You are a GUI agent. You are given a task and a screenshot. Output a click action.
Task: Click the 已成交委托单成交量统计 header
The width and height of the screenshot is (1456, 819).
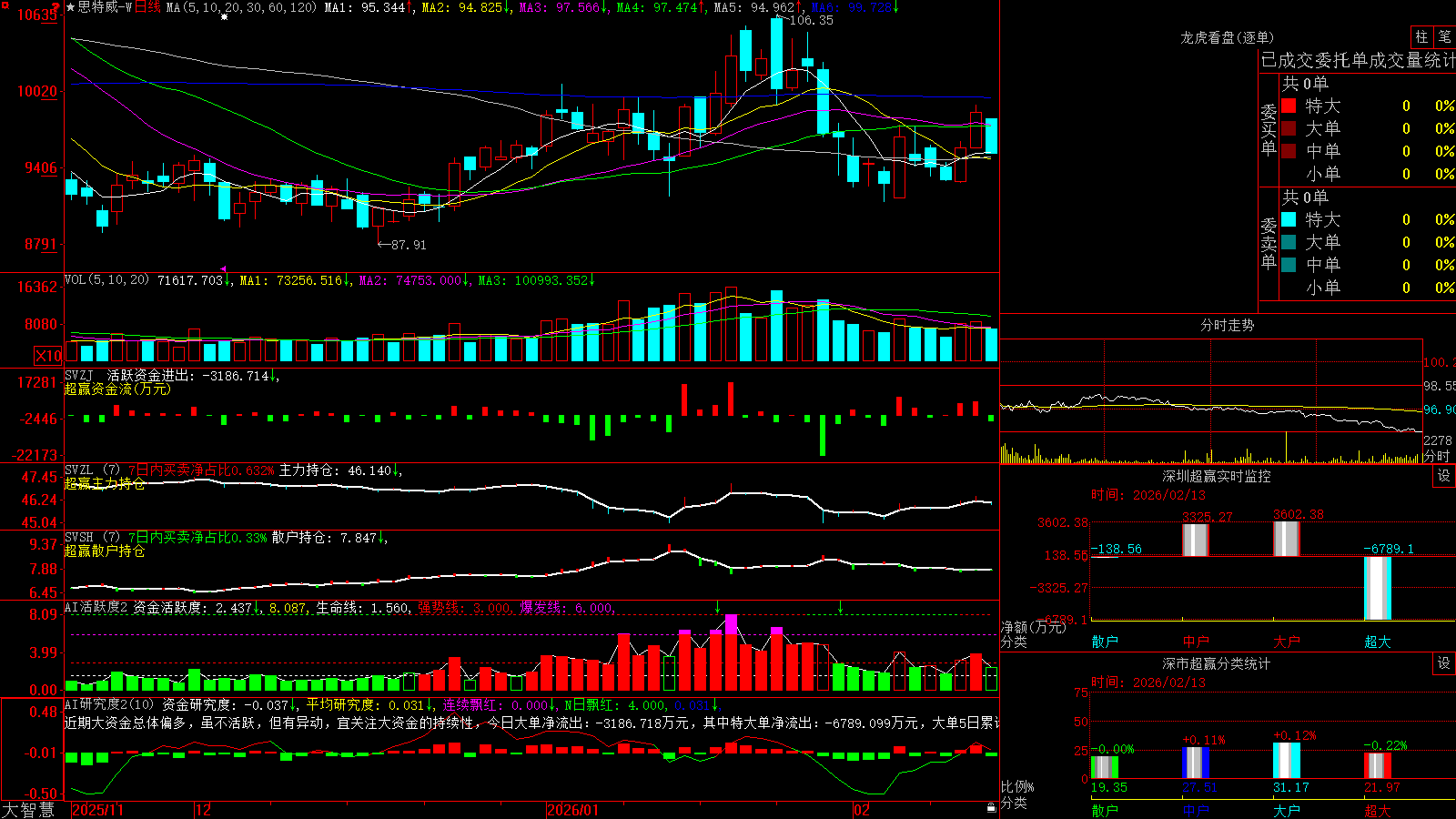(1358, 60)
